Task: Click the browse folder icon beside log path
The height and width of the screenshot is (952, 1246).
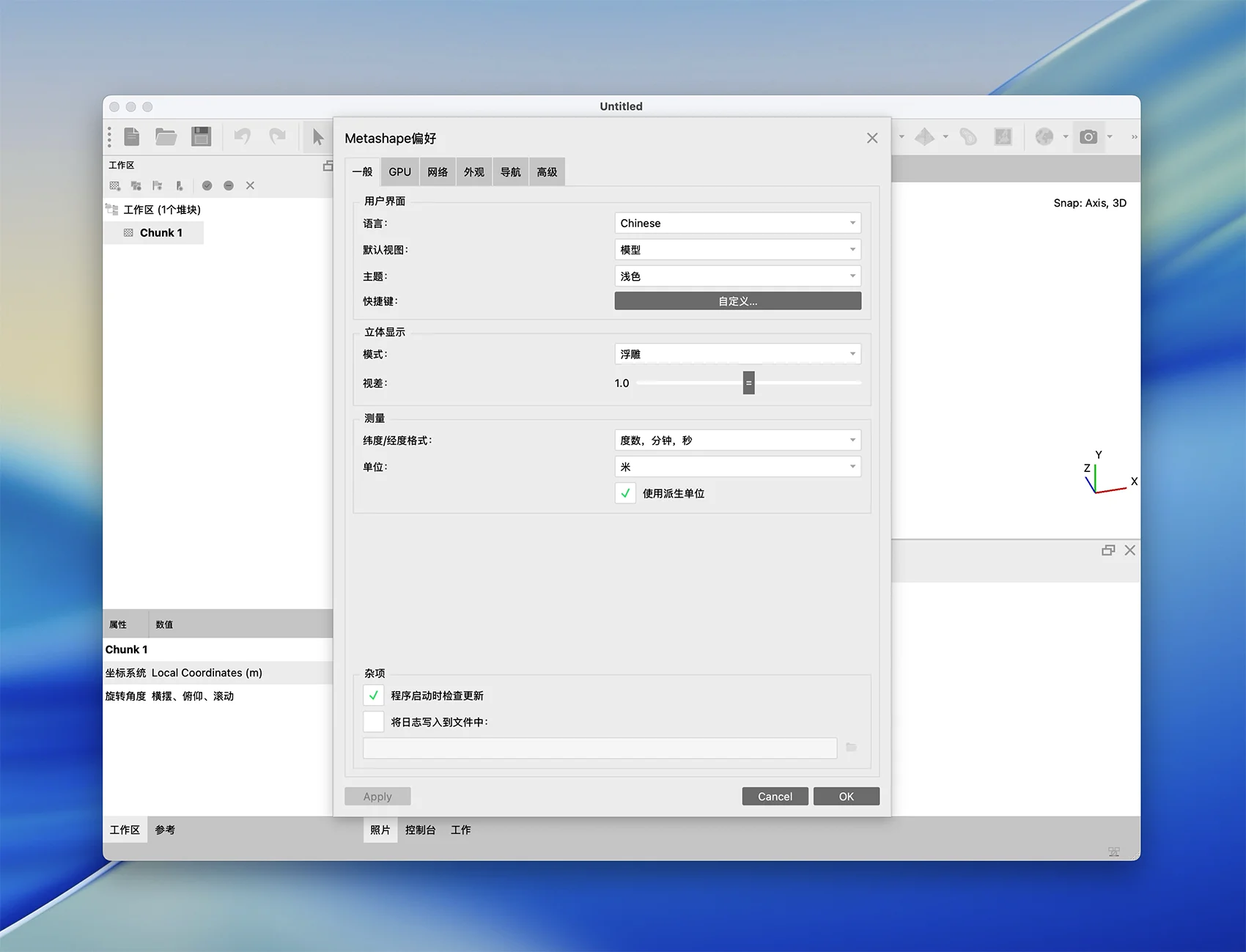Action: [851, 748]
